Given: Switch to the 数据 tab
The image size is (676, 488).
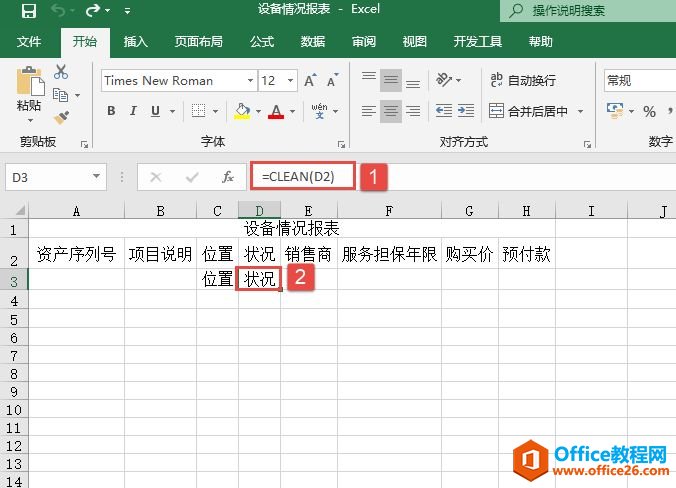Looking at the screenshot, I should [313, 42].
